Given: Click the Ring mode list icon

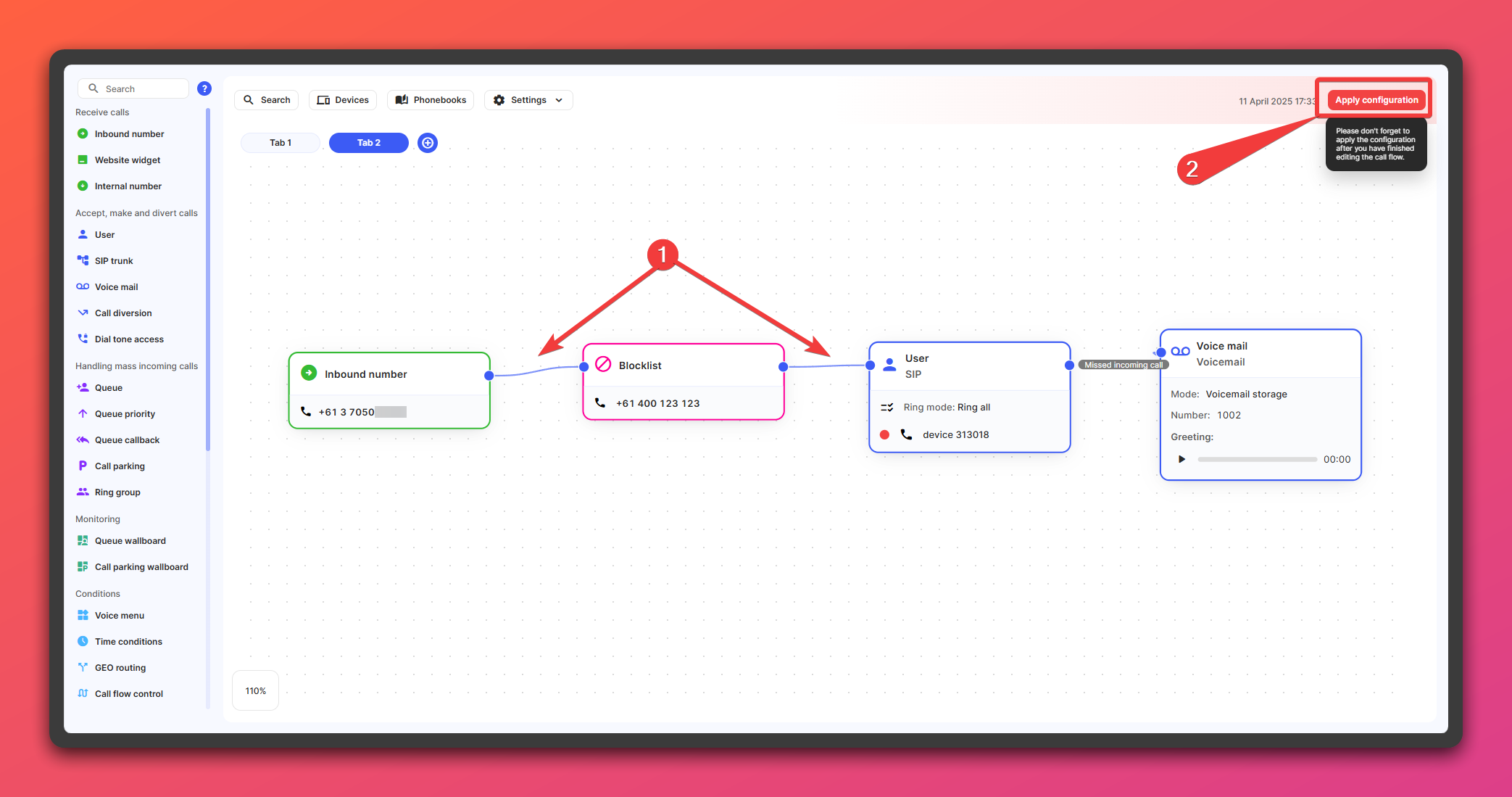Looking at the screenshot, I should point(886,407).
